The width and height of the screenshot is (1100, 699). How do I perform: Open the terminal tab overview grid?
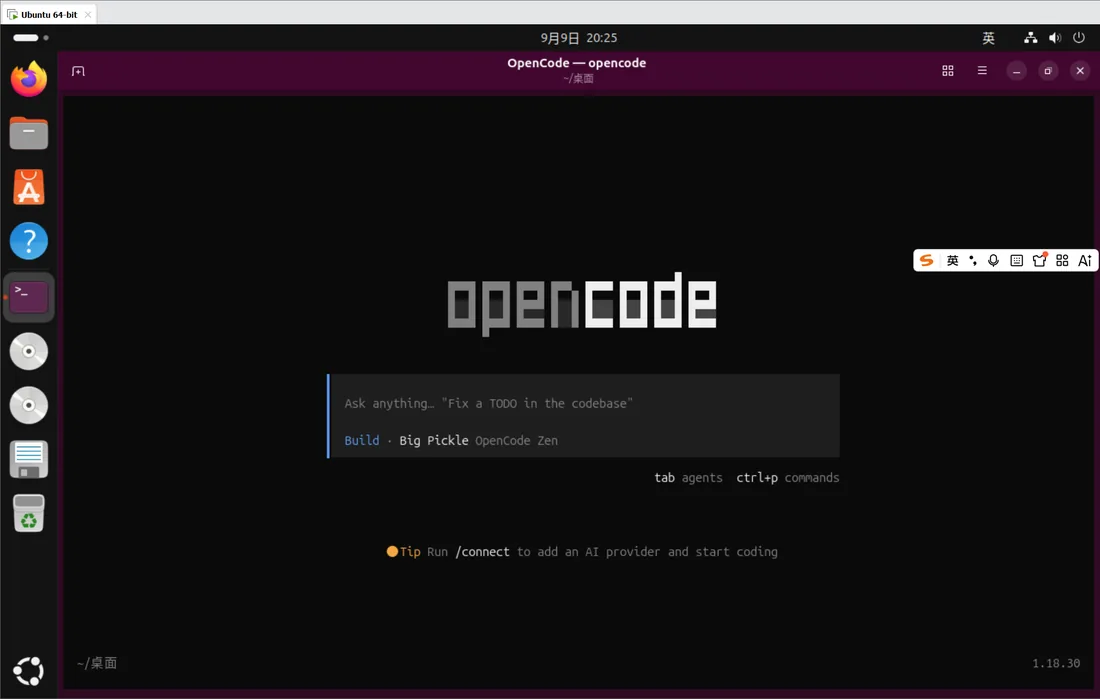click(948, 71)
